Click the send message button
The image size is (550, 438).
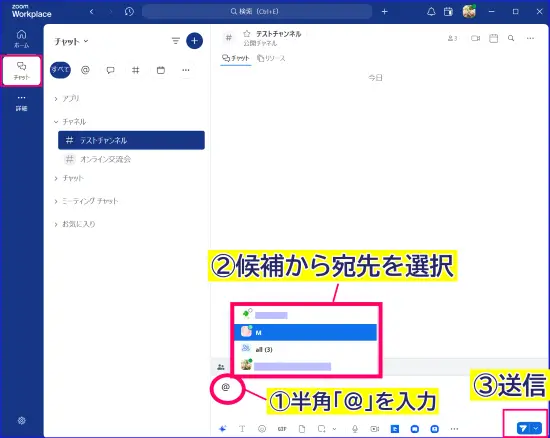(524, 428)
